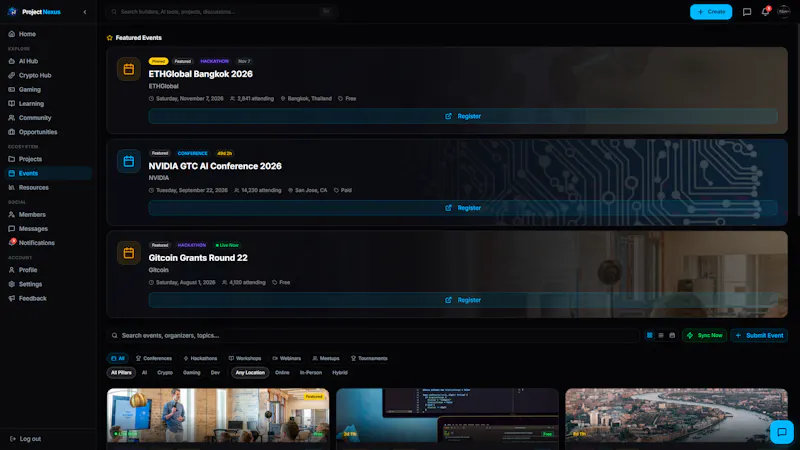Click the Project Nexus logo icon

tap(12, 12)
